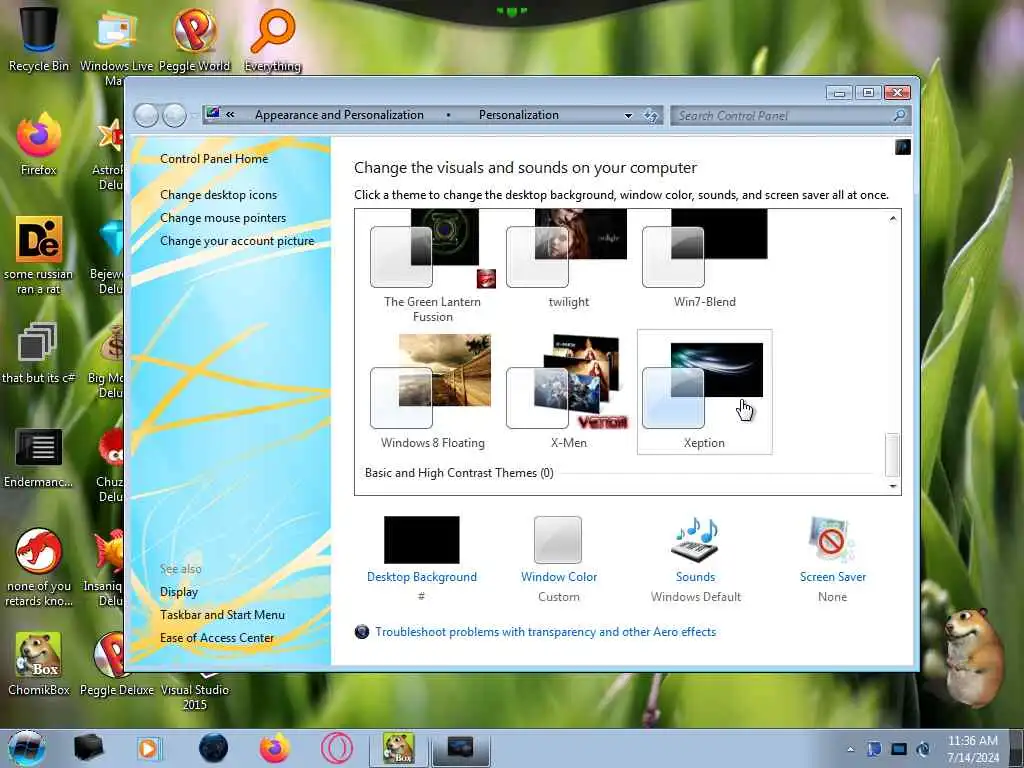Open the help icon at top right of pane
The width and height of the screenshot is (1024, 768).
[x=903, y=147]
